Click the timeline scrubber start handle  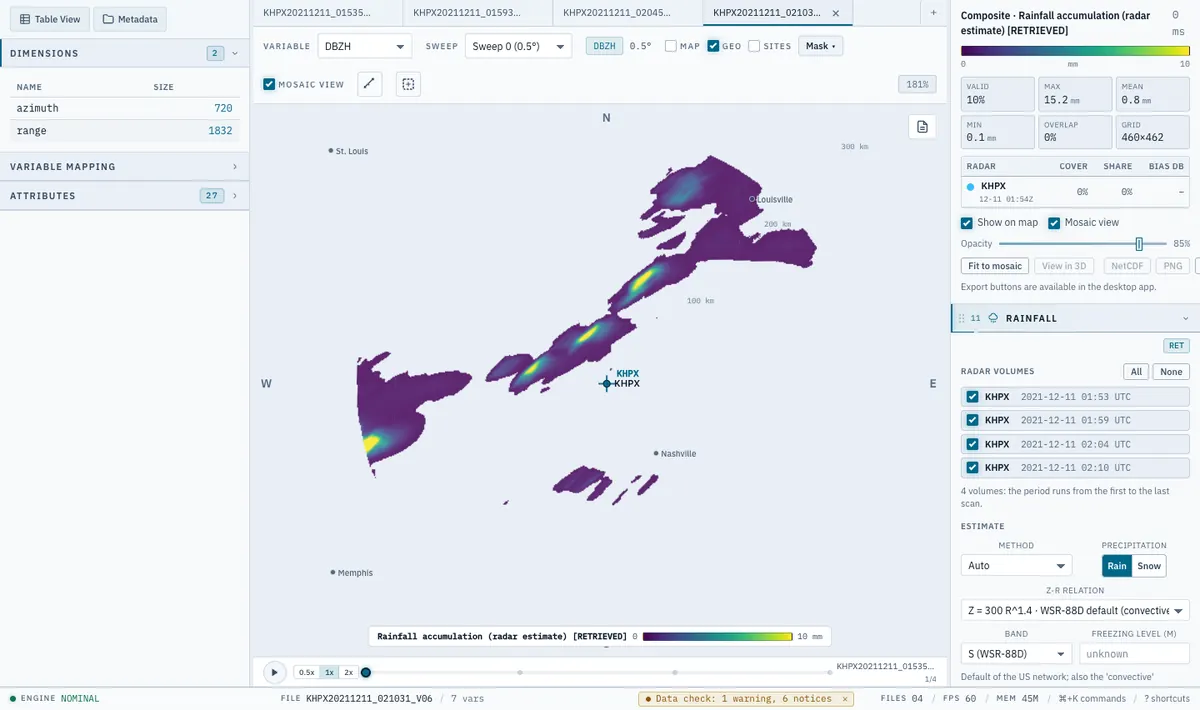tap(366, 673)
